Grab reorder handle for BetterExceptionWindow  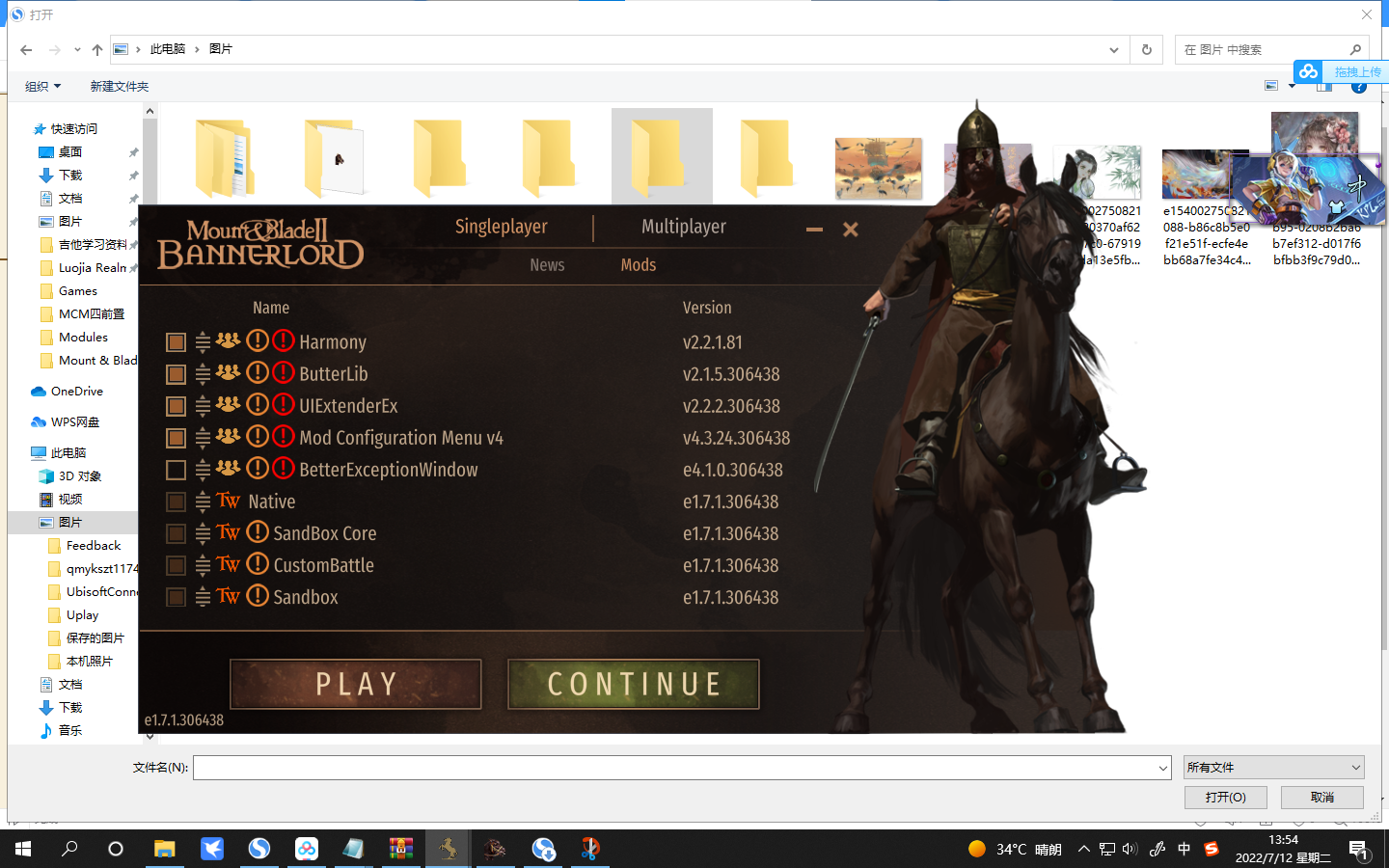[x=203, y=470]
